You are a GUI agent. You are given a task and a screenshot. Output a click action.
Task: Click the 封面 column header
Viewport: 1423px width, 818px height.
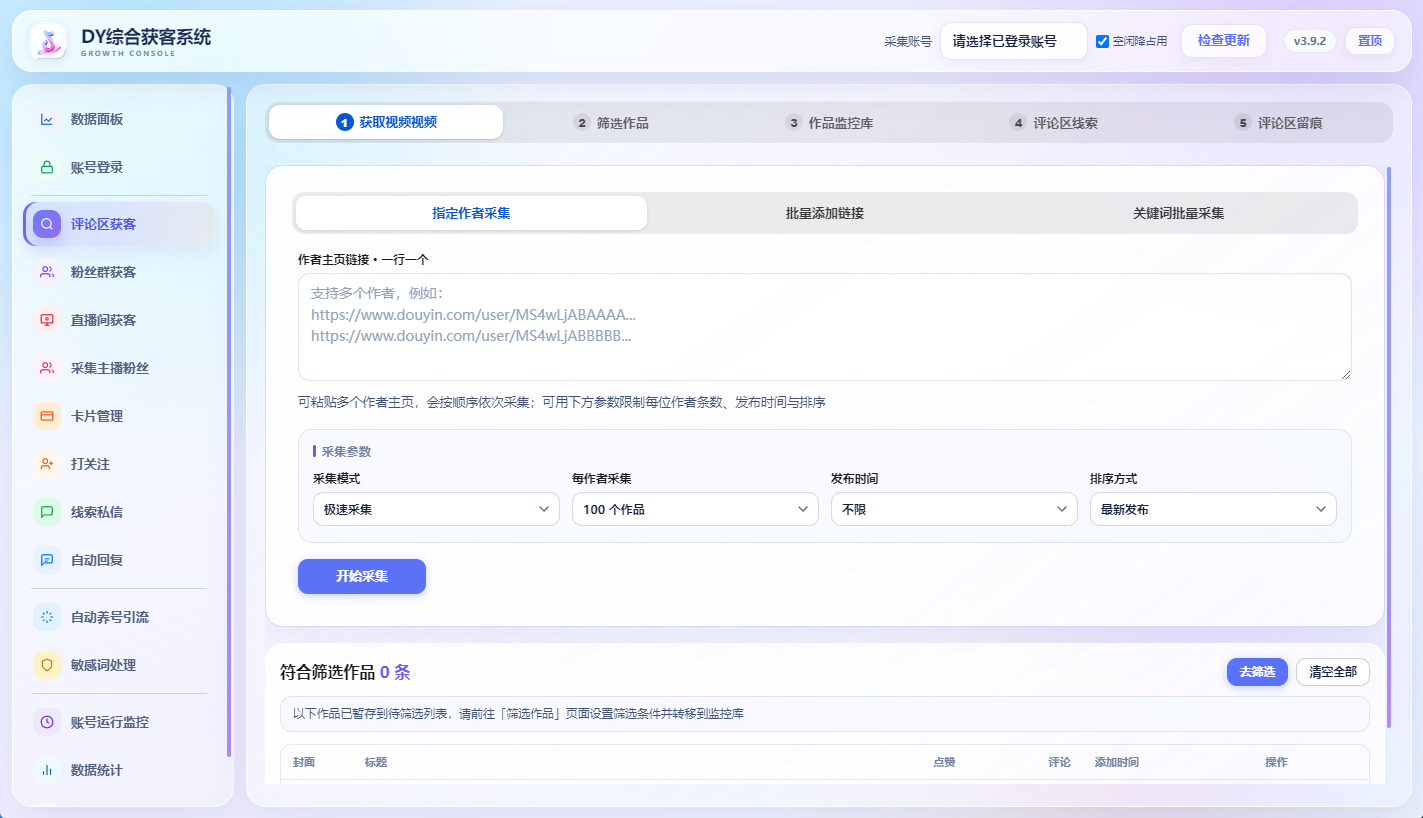click(x=304, y=762)
